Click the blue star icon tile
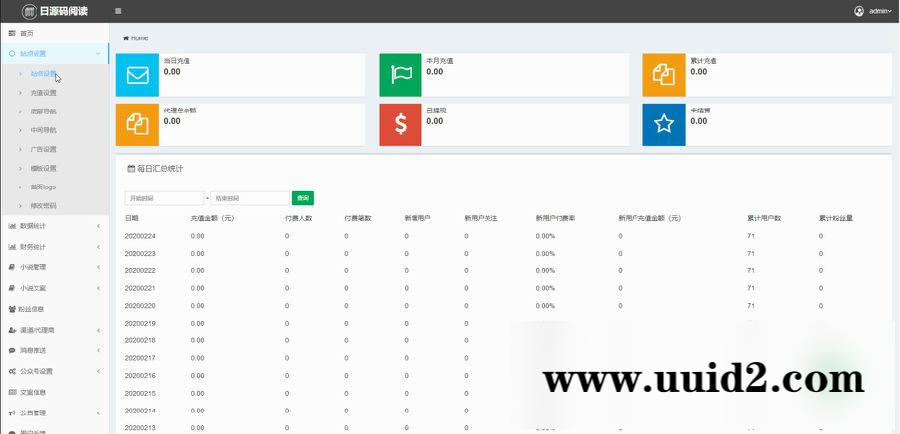 point(664,125)
